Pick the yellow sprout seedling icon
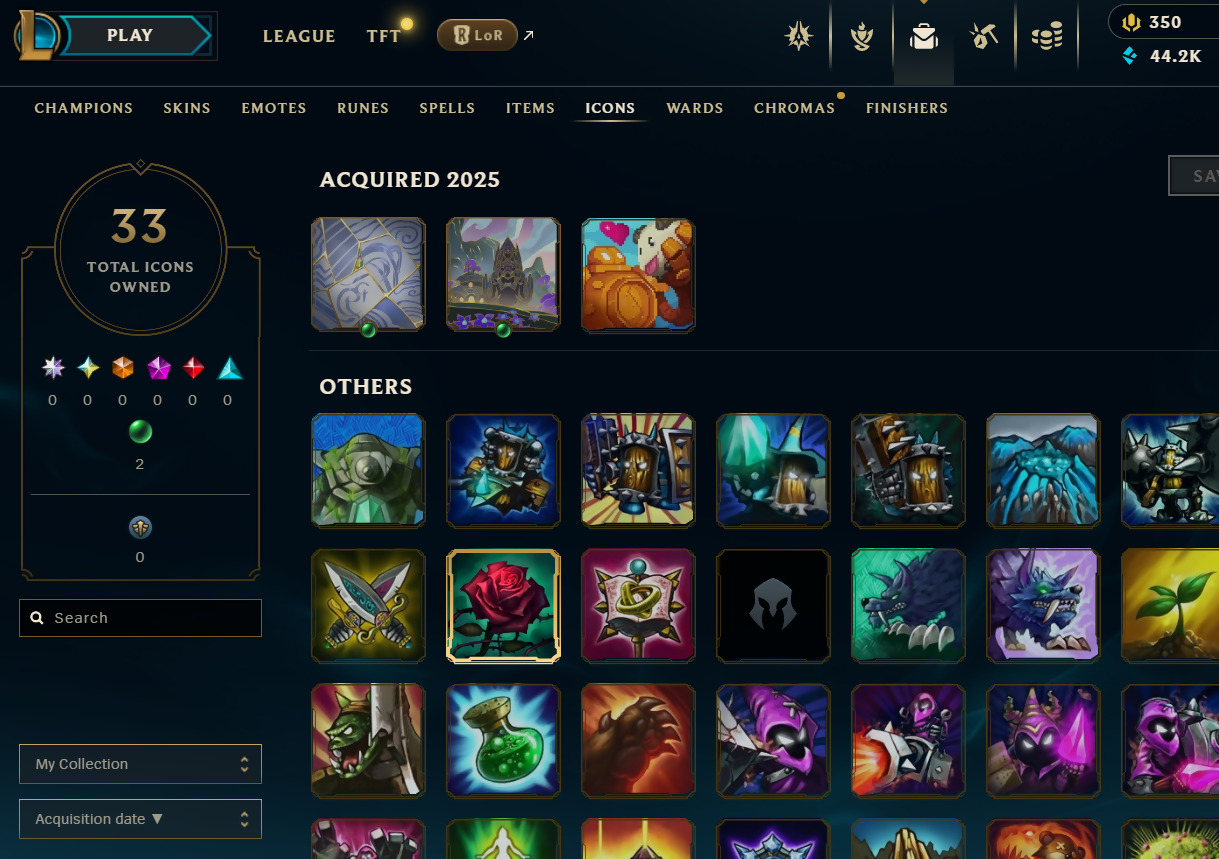The image size is (1219, 859). (x=1170, y=606)
